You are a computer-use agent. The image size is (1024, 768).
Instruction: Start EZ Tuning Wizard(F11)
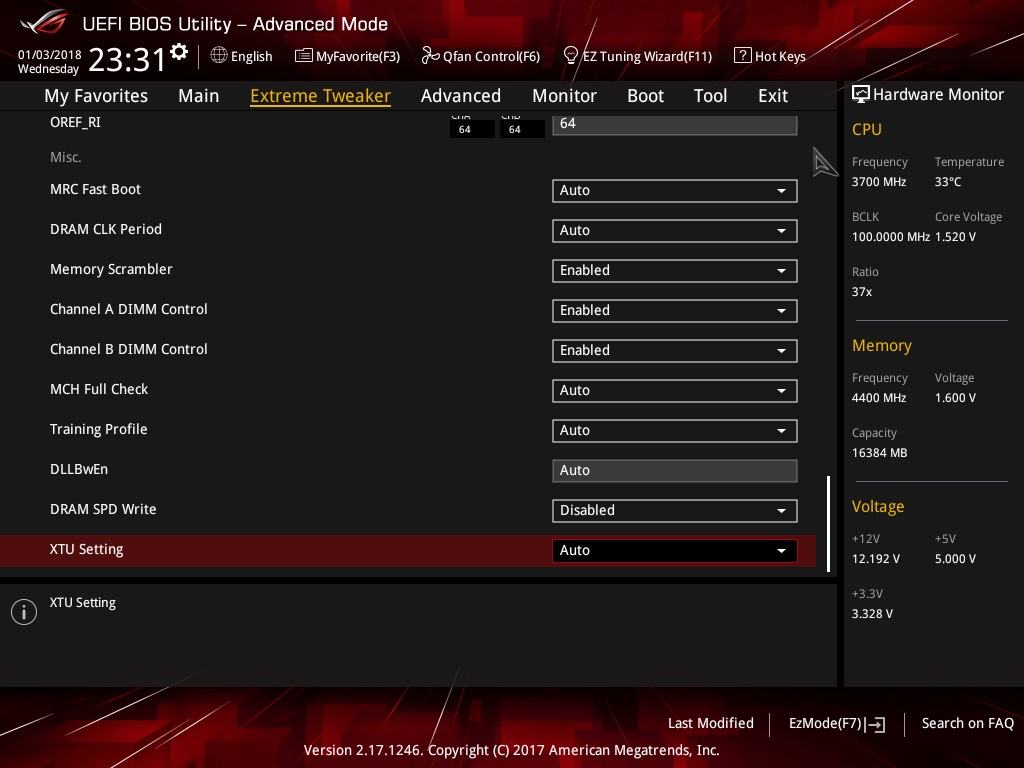click(637, 56)
